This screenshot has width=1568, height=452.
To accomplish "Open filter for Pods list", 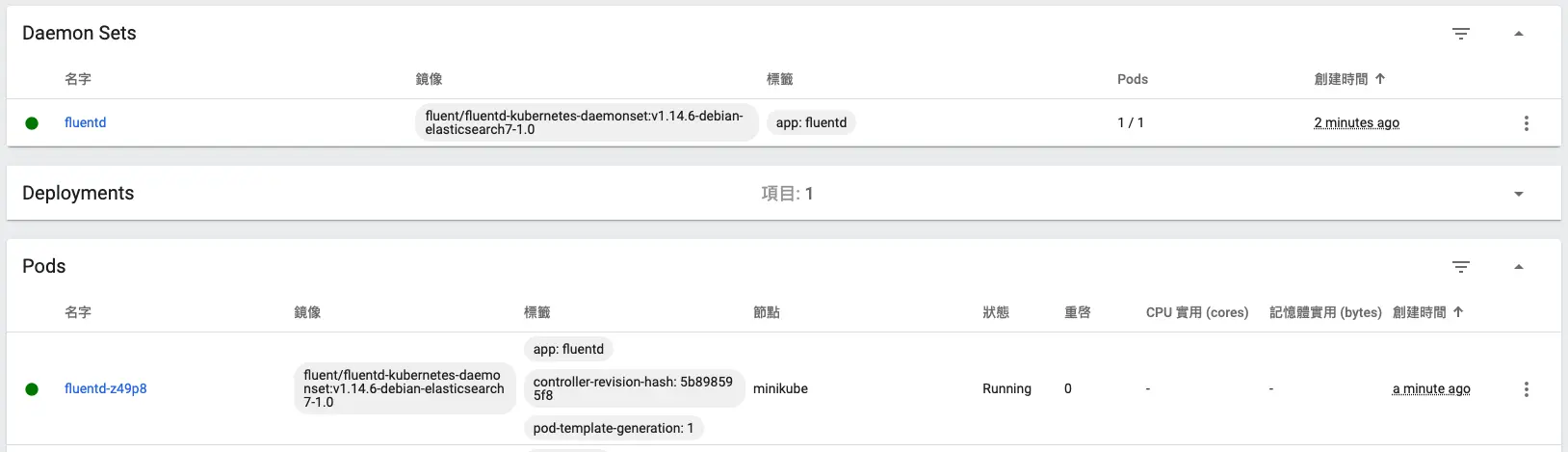I will click(x=1460, y=267).
